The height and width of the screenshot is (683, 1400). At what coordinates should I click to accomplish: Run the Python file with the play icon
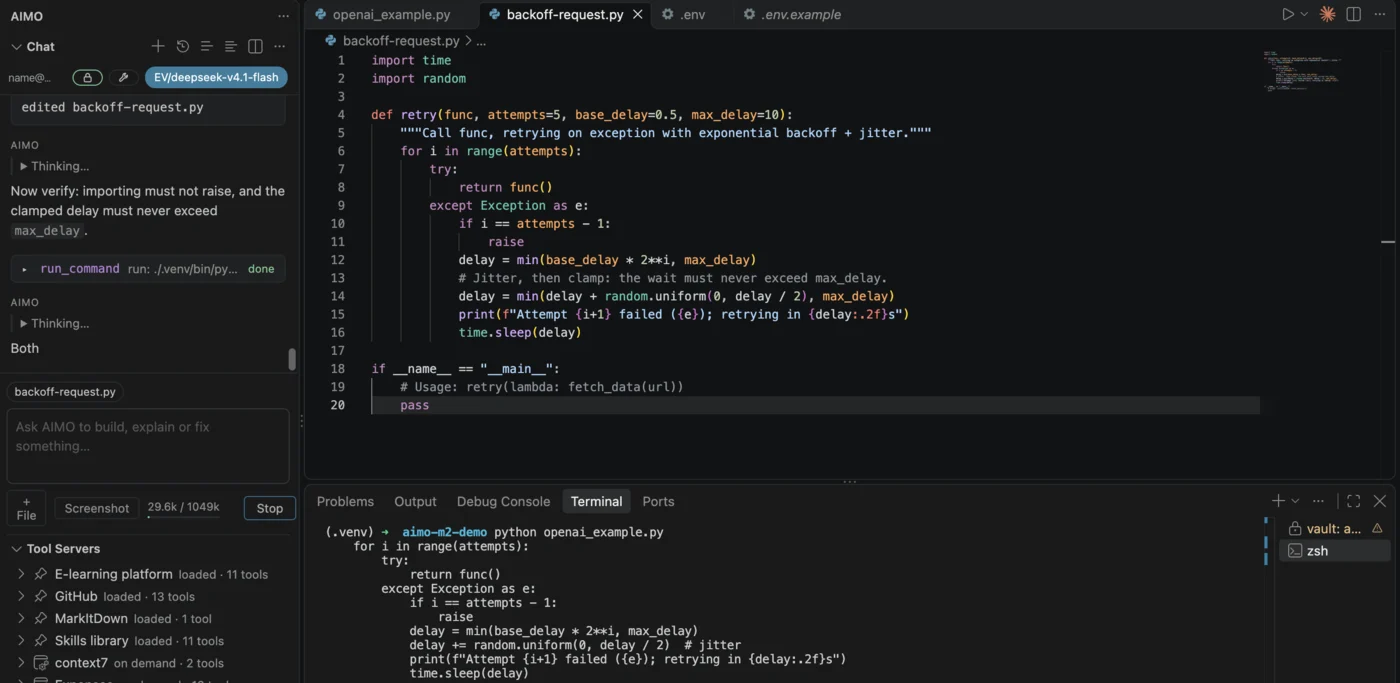1288,14
